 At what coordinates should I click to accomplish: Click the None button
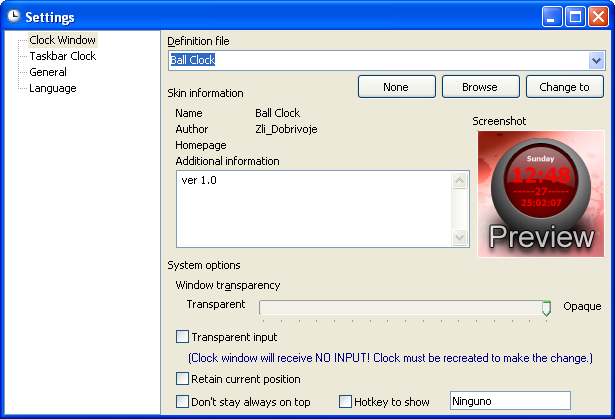tap(397, 87)
